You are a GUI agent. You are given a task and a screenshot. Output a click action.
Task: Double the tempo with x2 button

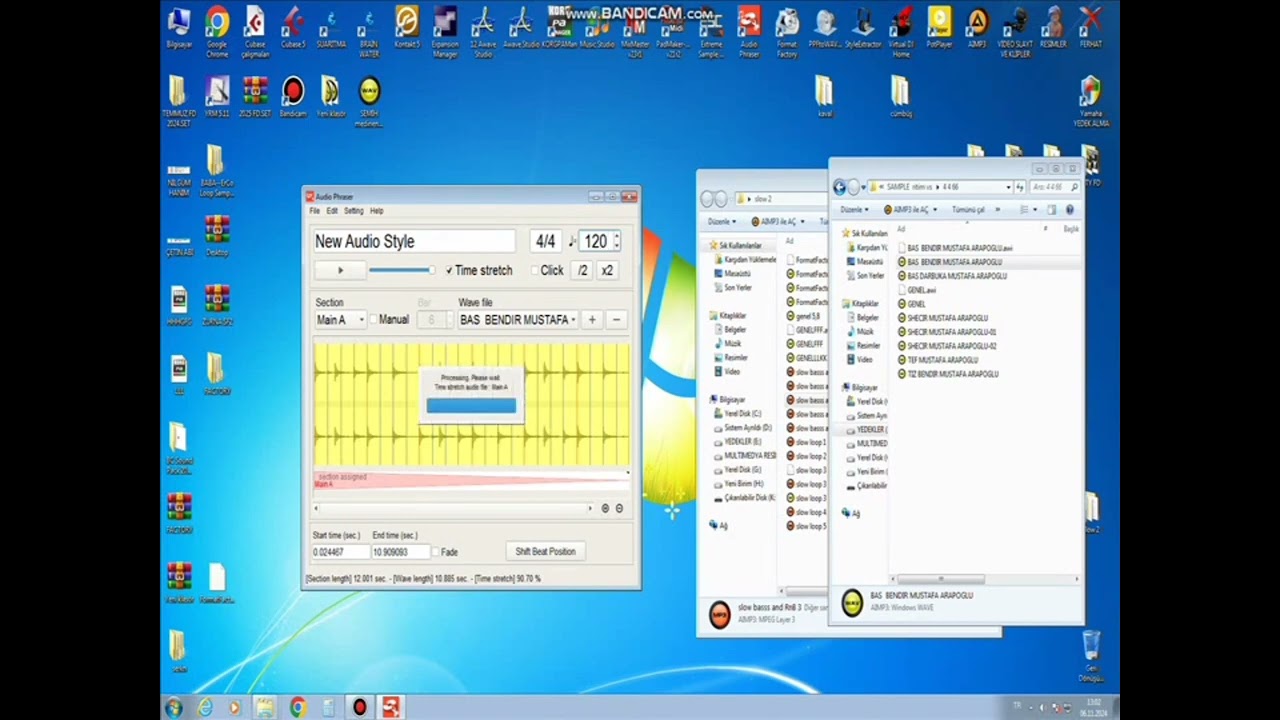[x=607, y=270]
